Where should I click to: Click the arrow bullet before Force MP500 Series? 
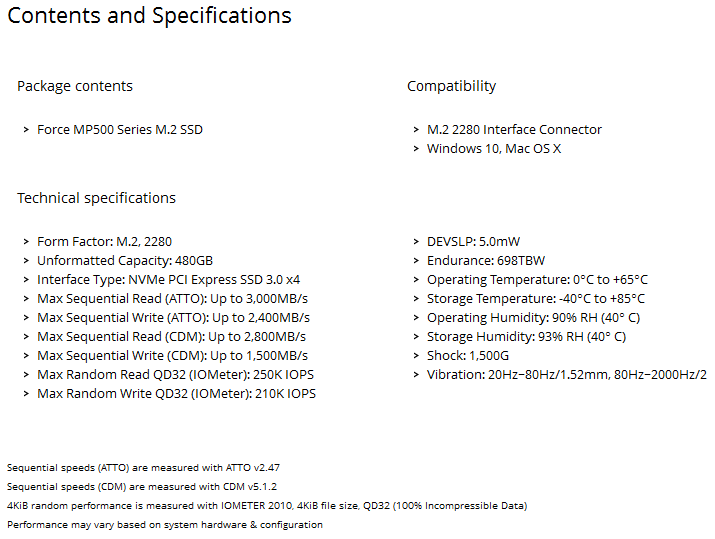click(x=26, y=130)
